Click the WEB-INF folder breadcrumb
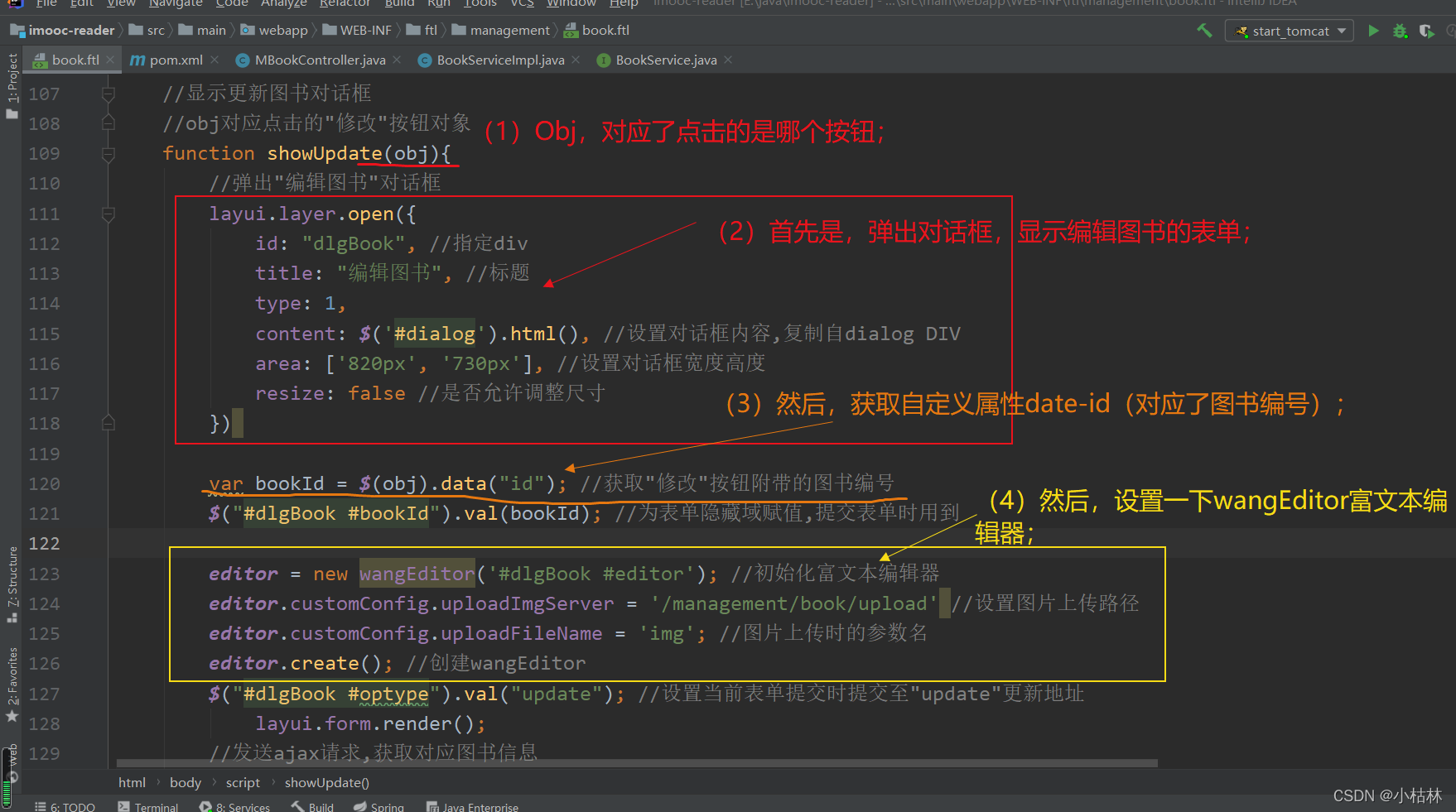Image resolution: width=1456 pixels, height=812 pixels. 357,31
